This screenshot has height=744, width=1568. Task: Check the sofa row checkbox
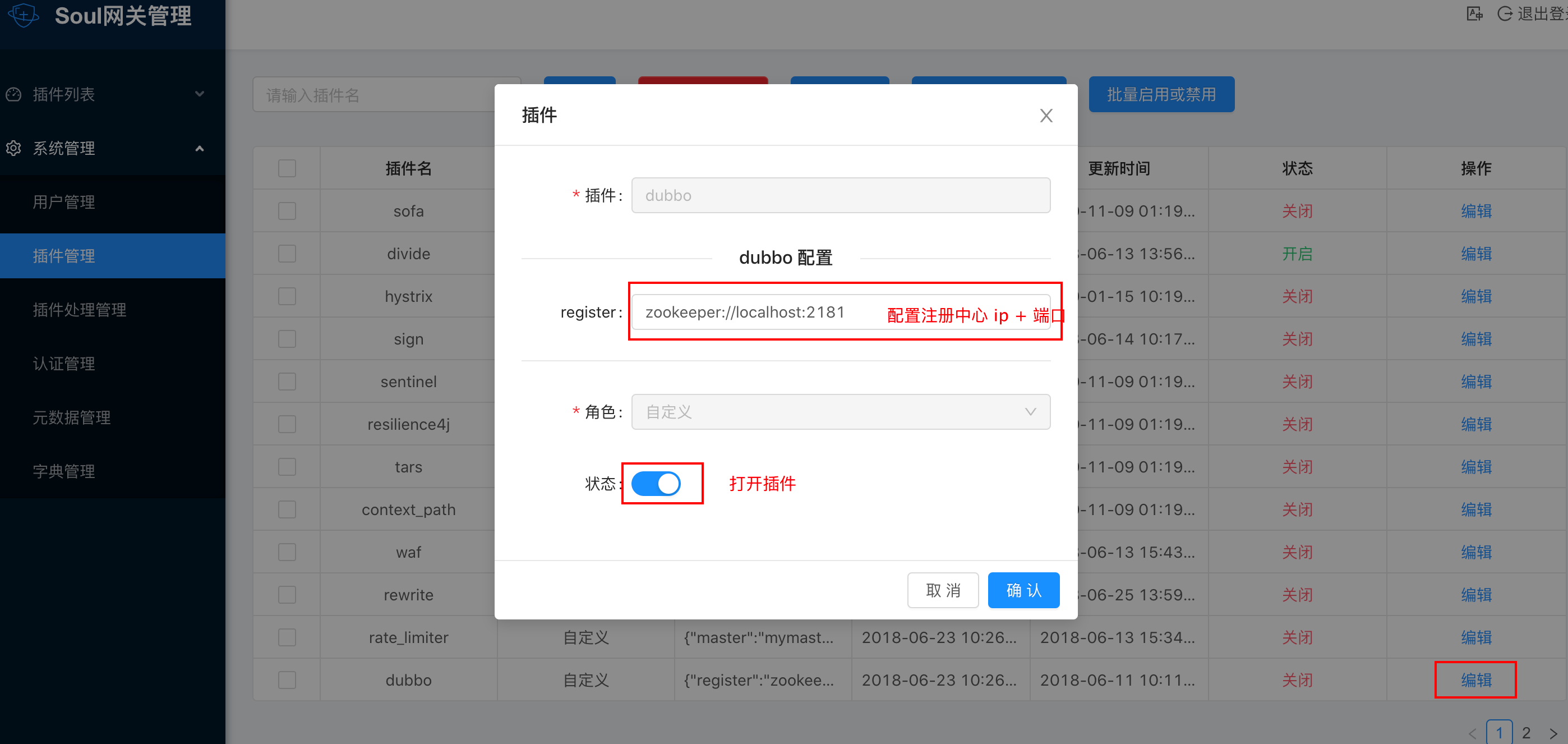click(x=287, y=212)
